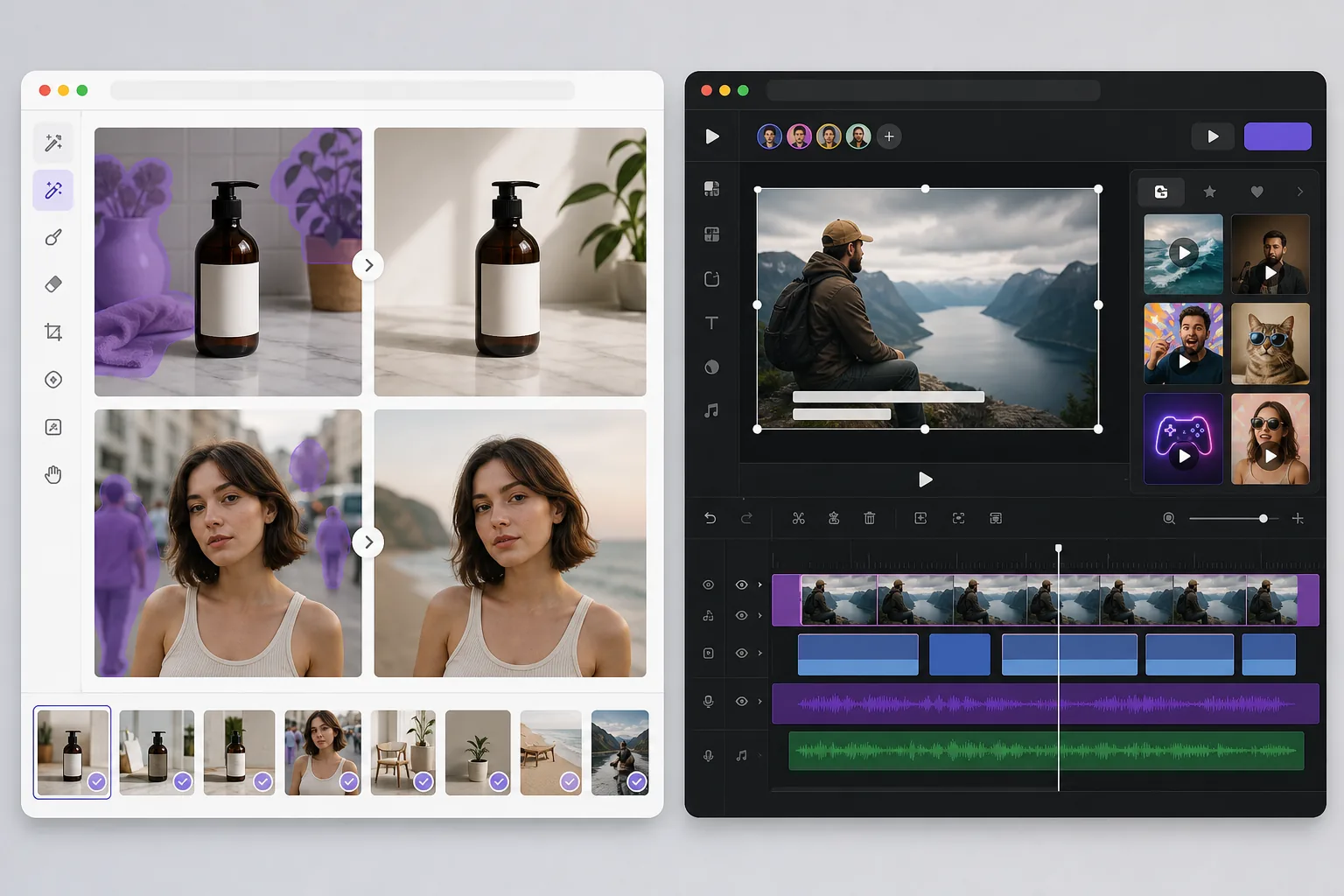
Task: Switch to the star favorites tab
Action: 1210,192
